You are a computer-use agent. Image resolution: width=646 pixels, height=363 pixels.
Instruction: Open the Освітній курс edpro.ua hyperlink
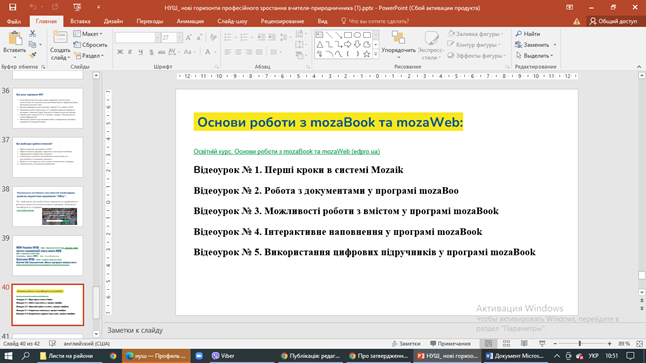coord(287,152)
